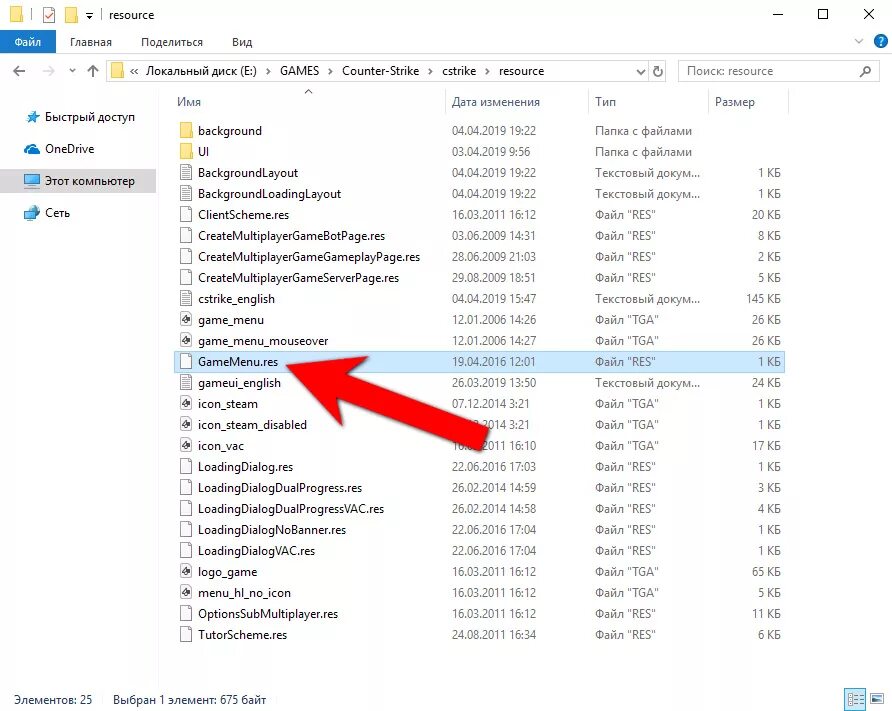Click the search magnifier icon
892x711 pixels.
pos(865,71)
